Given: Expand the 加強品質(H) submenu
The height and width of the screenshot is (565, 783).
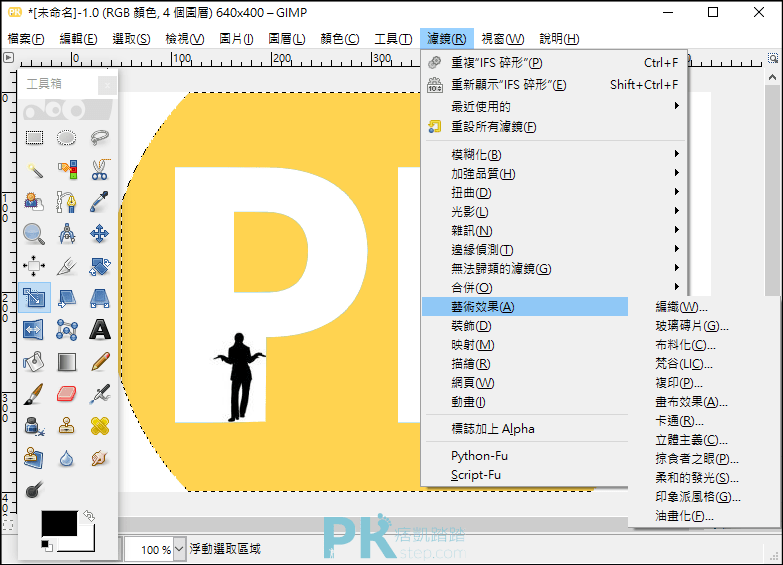Looking at the screenshot, I should [555, 173].
